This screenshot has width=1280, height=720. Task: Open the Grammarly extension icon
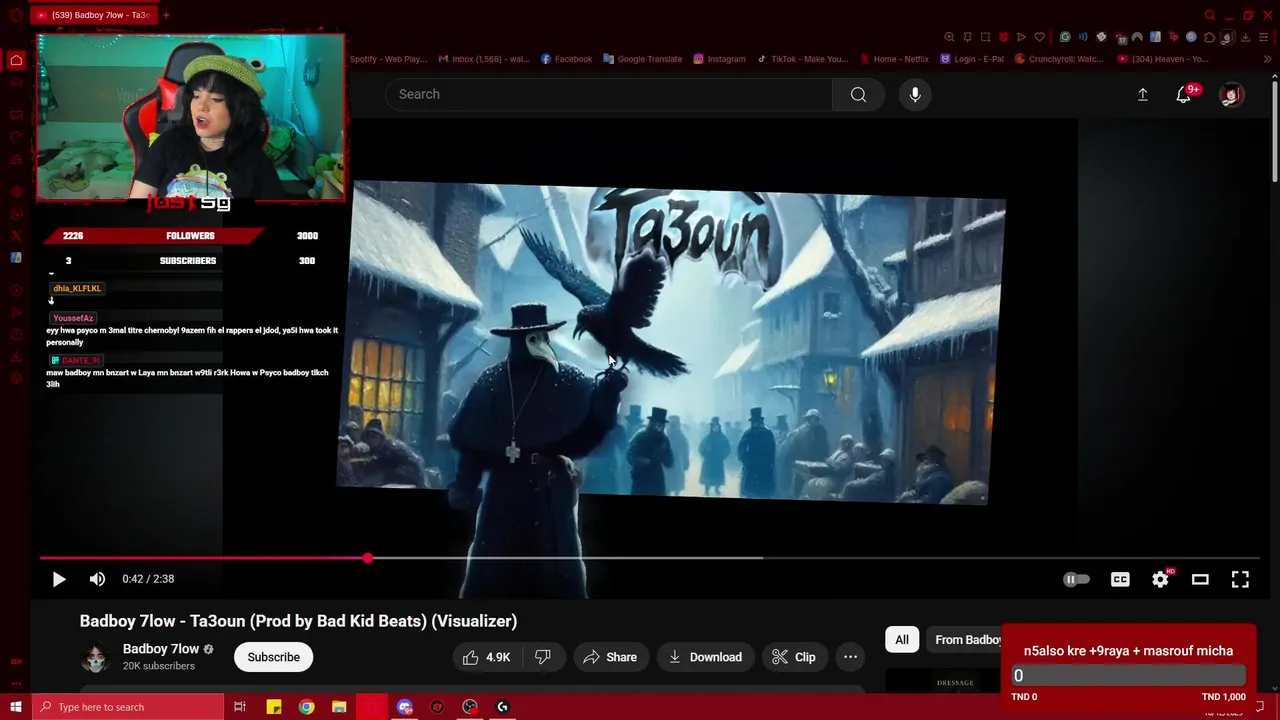1065,37
